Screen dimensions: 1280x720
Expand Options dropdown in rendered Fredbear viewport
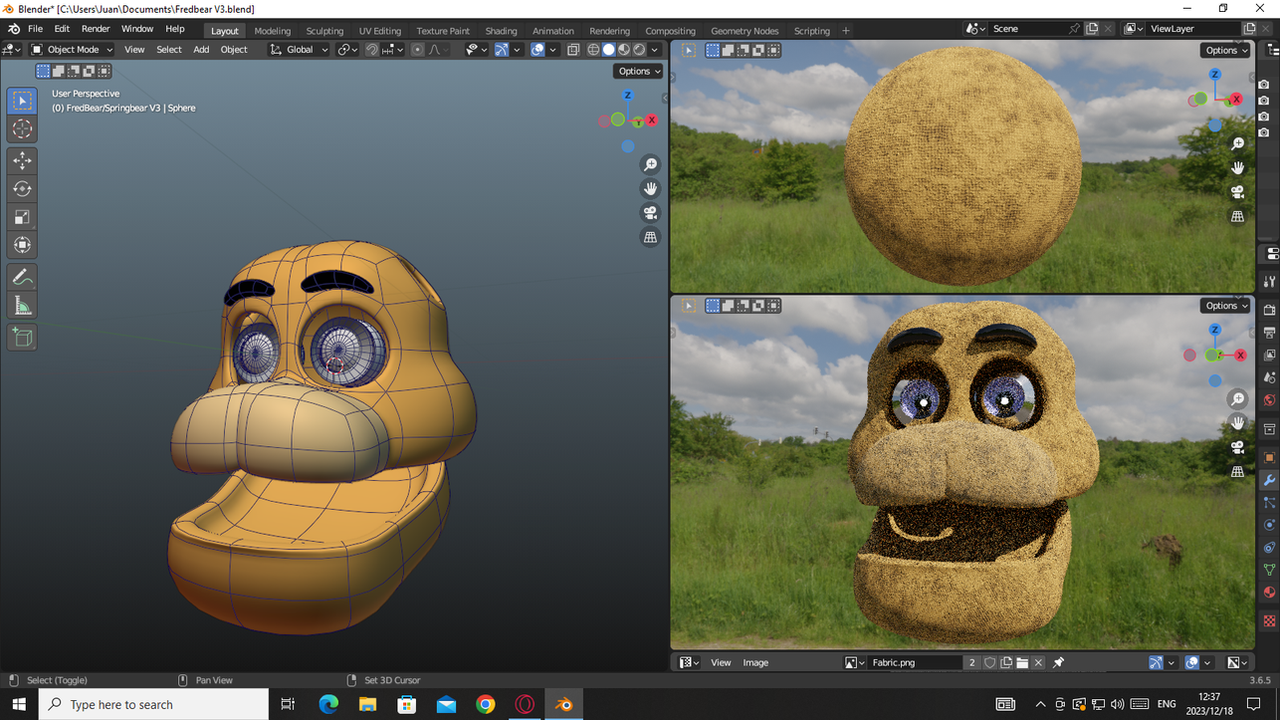pos(1225,306)
